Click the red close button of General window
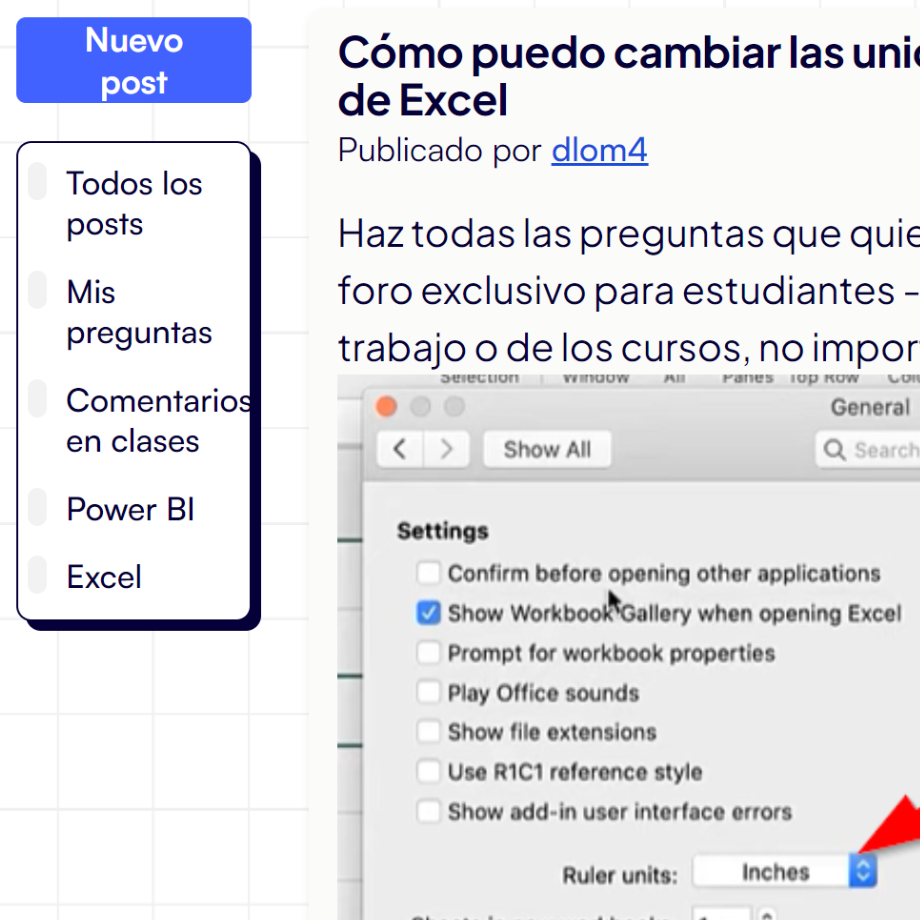Viewport: 920px width, 920px height. [x=387, y=407]
